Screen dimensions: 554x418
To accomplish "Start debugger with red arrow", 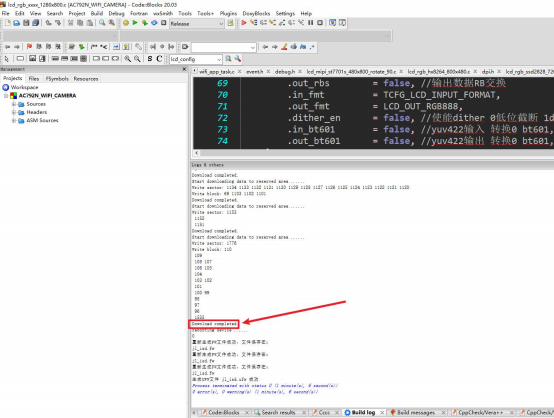I will 244,23.
